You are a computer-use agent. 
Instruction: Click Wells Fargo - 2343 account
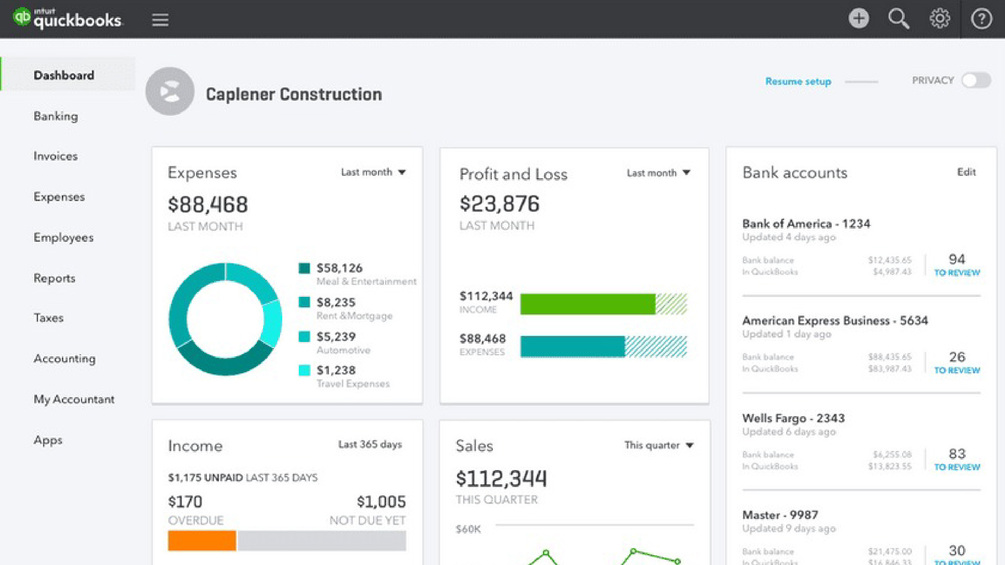(793, 418)
